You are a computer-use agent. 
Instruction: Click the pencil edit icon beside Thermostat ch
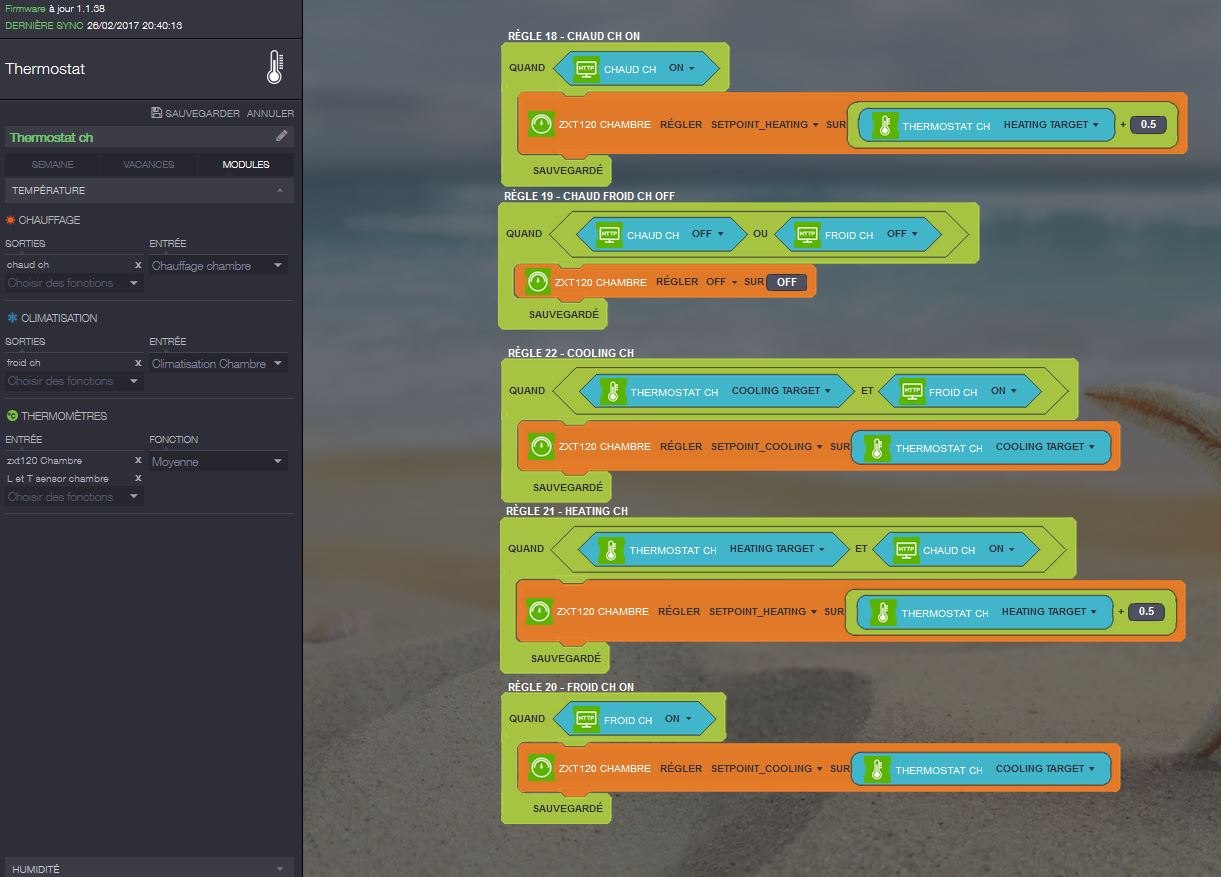tap(282, 136)
